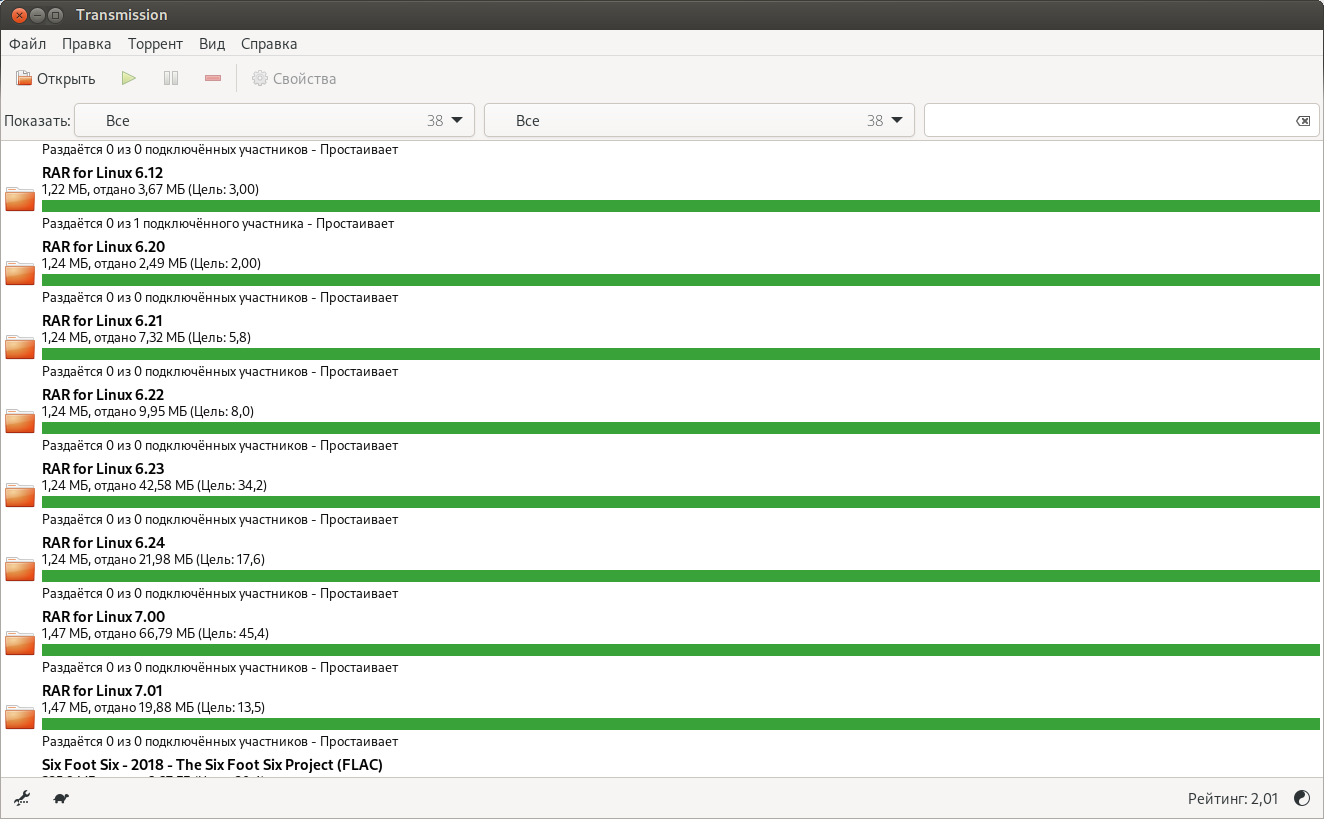1324x819 pixels.
Task: Click the statistics icon beside Рейтинг
Action: (1301, 798)
